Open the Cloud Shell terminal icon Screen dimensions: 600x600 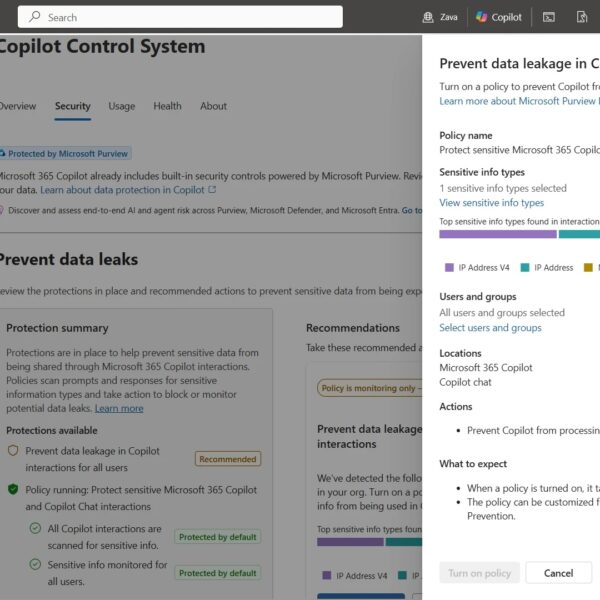[549, 17]
